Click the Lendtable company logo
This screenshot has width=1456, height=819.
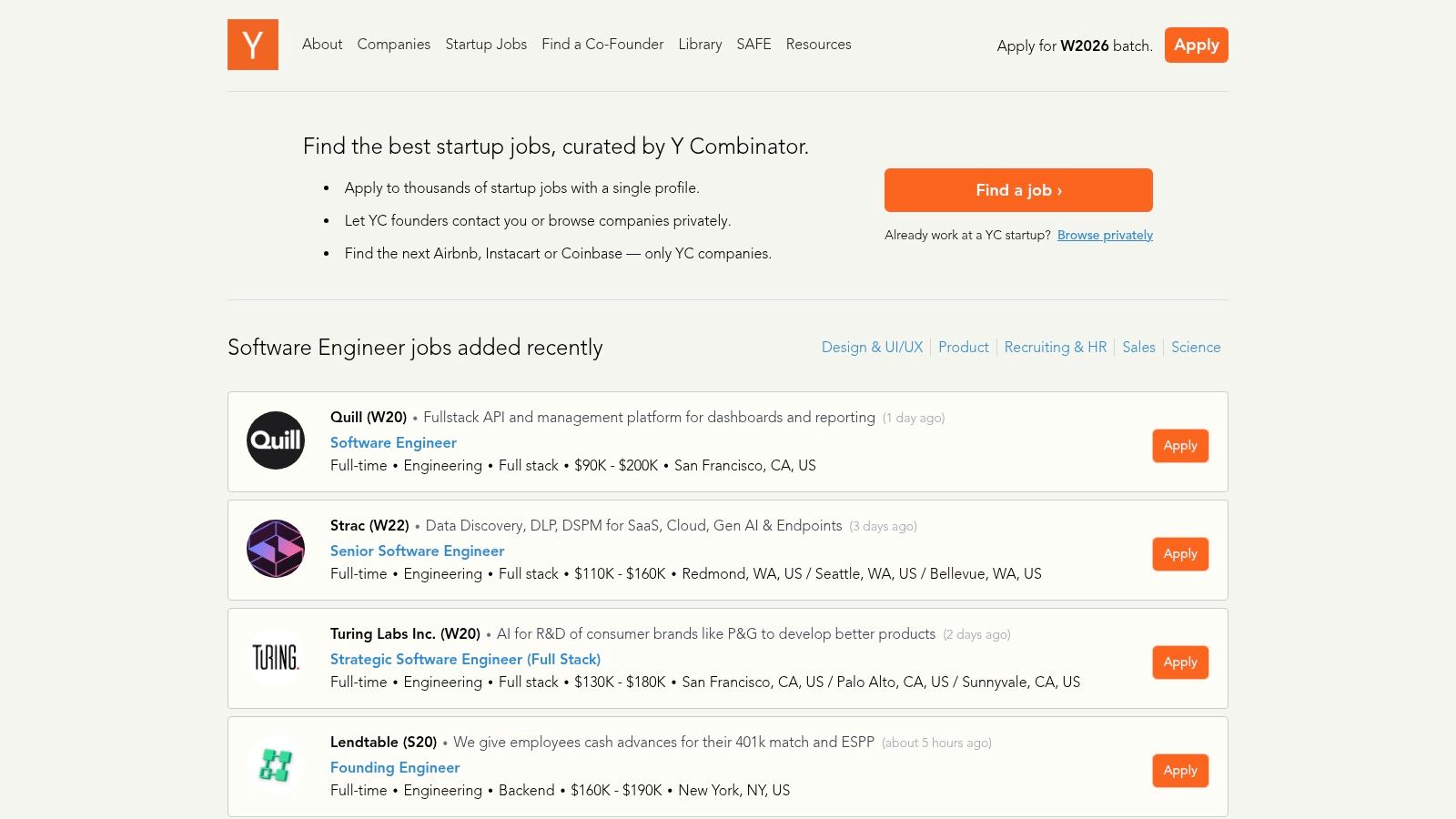(x=276, y=766)
